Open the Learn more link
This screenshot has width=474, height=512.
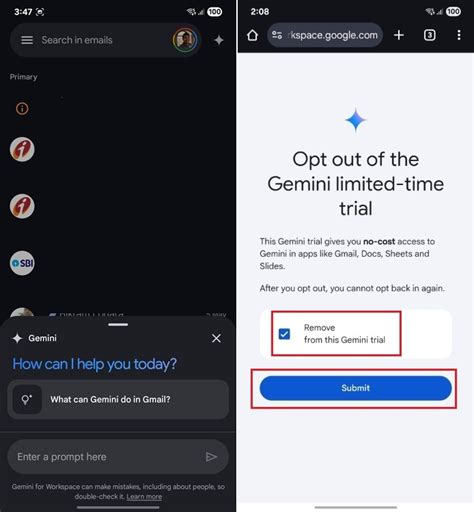[144, 497]
